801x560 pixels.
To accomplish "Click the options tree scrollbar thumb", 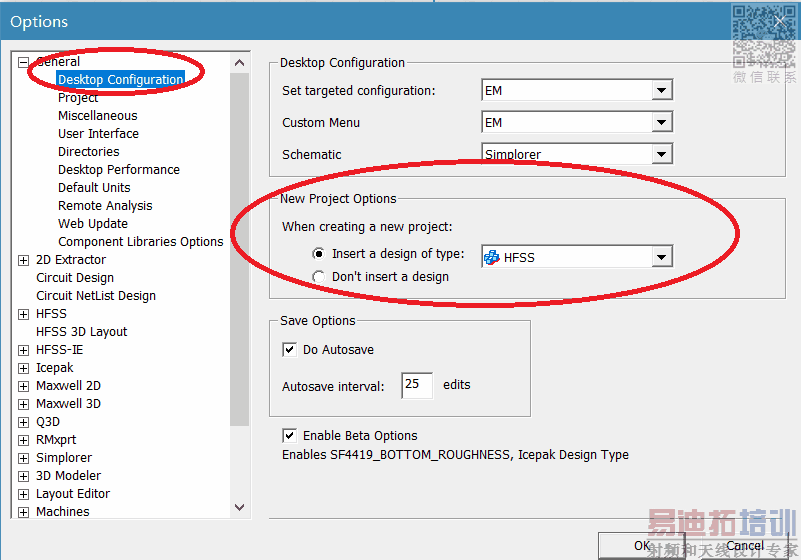I will pyautogui.click(x=239, y=249).
